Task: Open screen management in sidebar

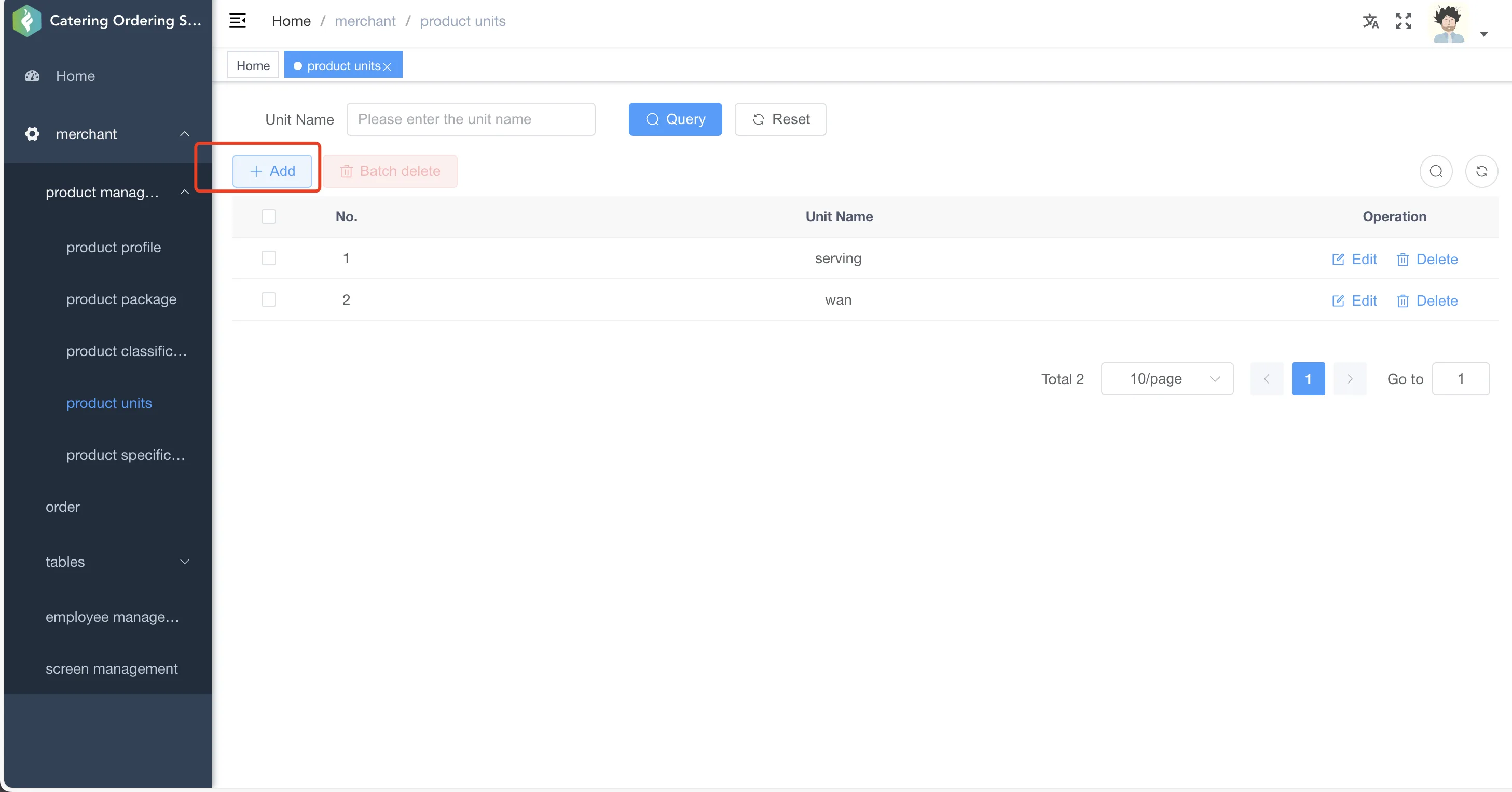Action: click(108, 668)
